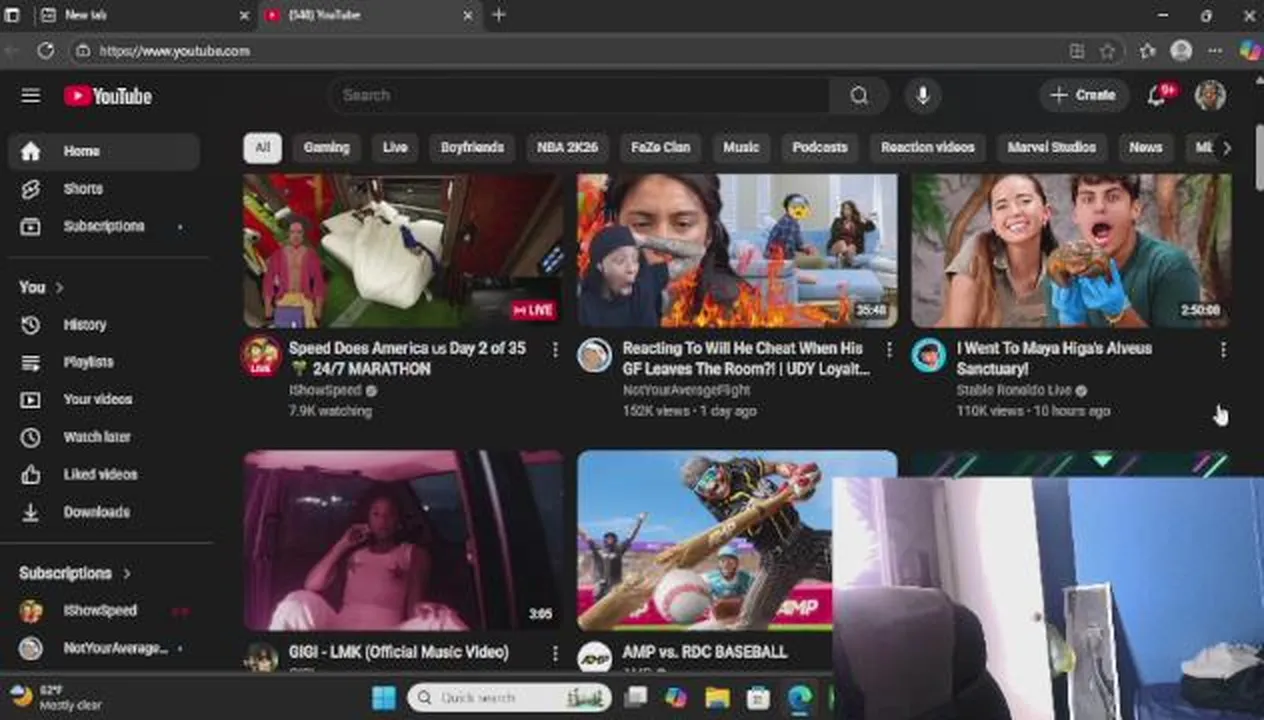This screenshot has width=1264, height=720.
Task: Select the Reaction videos filter chip
Action: coord(927,148)
